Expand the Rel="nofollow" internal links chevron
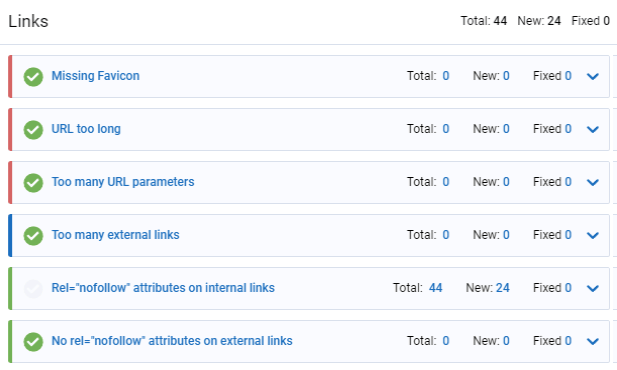Screen dimensions: 617x370 593,289
